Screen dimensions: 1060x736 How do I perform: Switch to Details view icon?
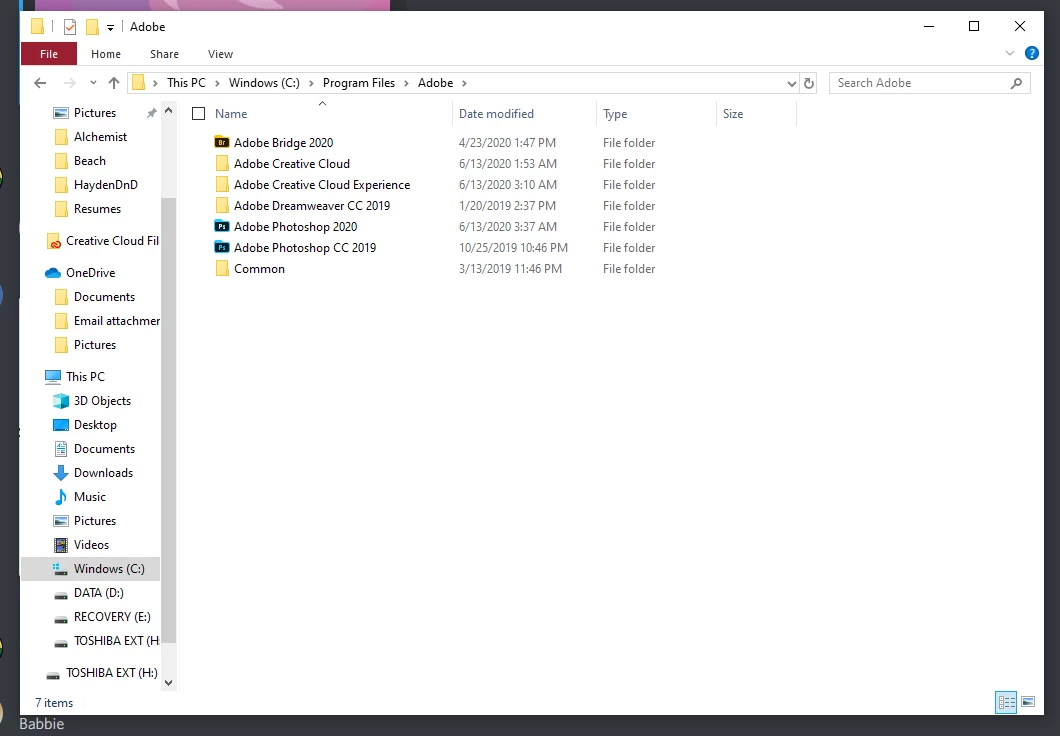click(1006, 702)
